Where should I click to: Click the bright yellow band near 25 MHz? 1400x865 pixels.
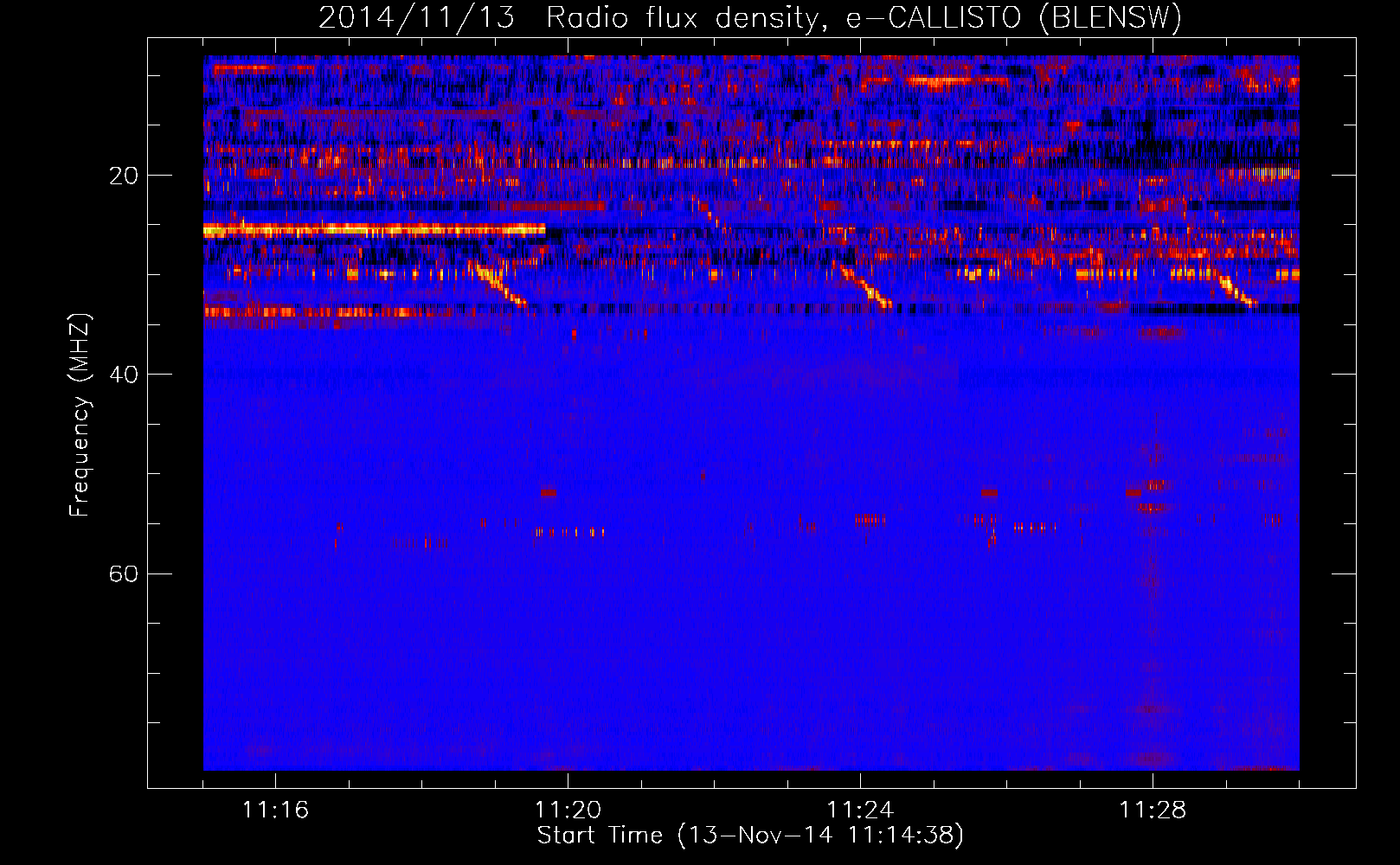tap(374, 230)
